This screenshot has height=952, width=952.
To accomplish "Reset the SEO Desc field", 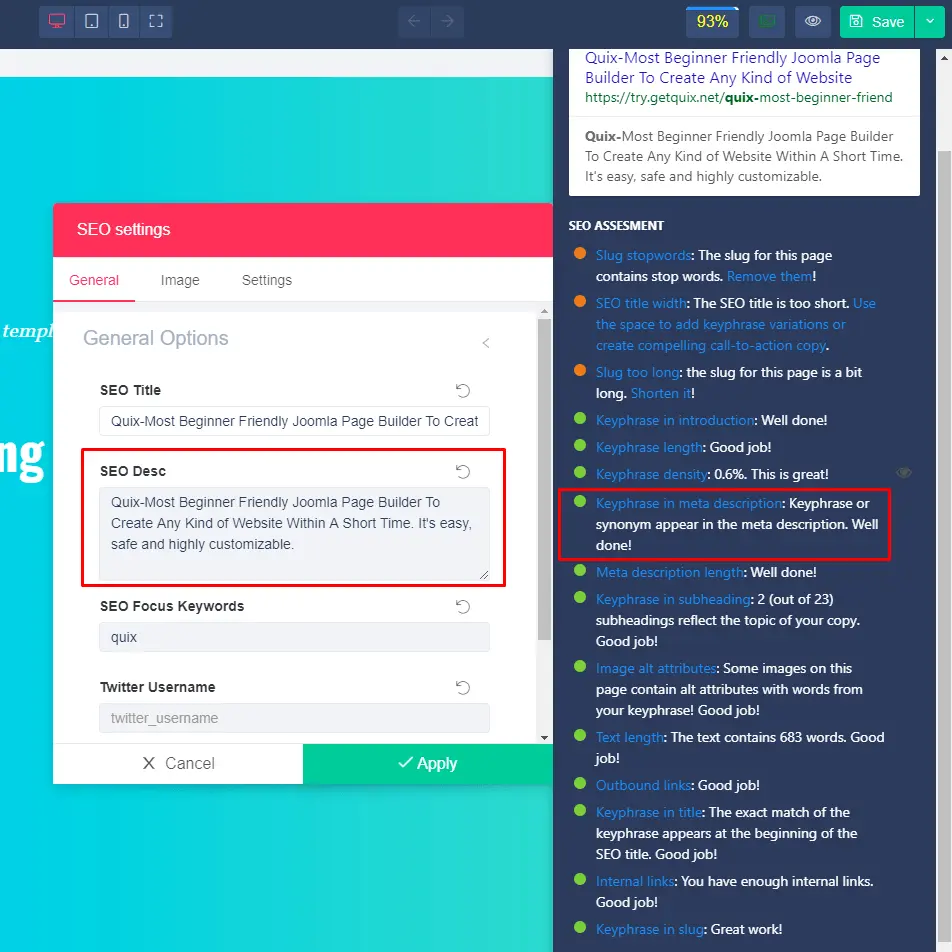I will click(462, 471).
